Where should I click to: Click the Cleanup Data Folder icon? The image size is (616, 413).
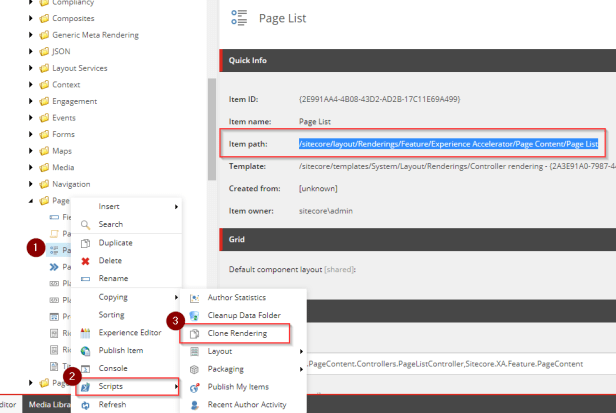click(x=194, y=315)
